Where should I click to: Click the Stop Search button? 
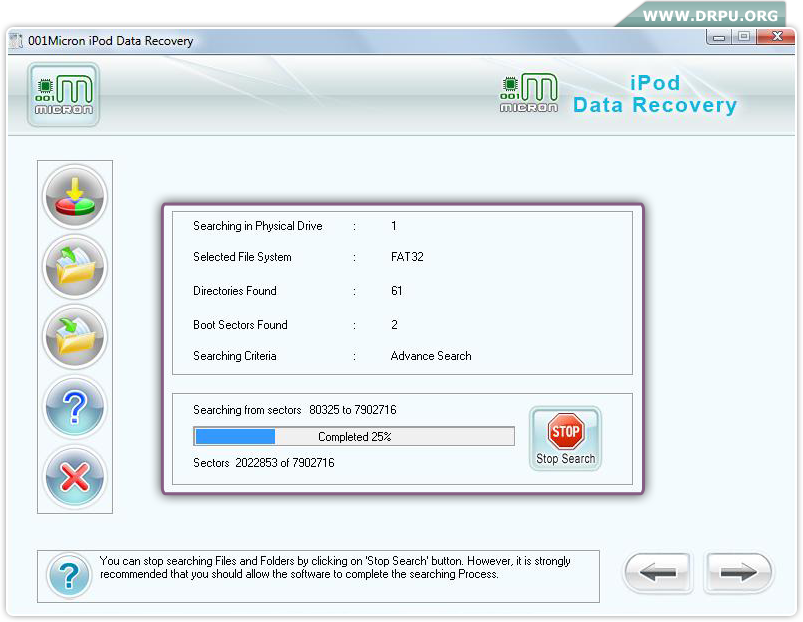(565, 439)
